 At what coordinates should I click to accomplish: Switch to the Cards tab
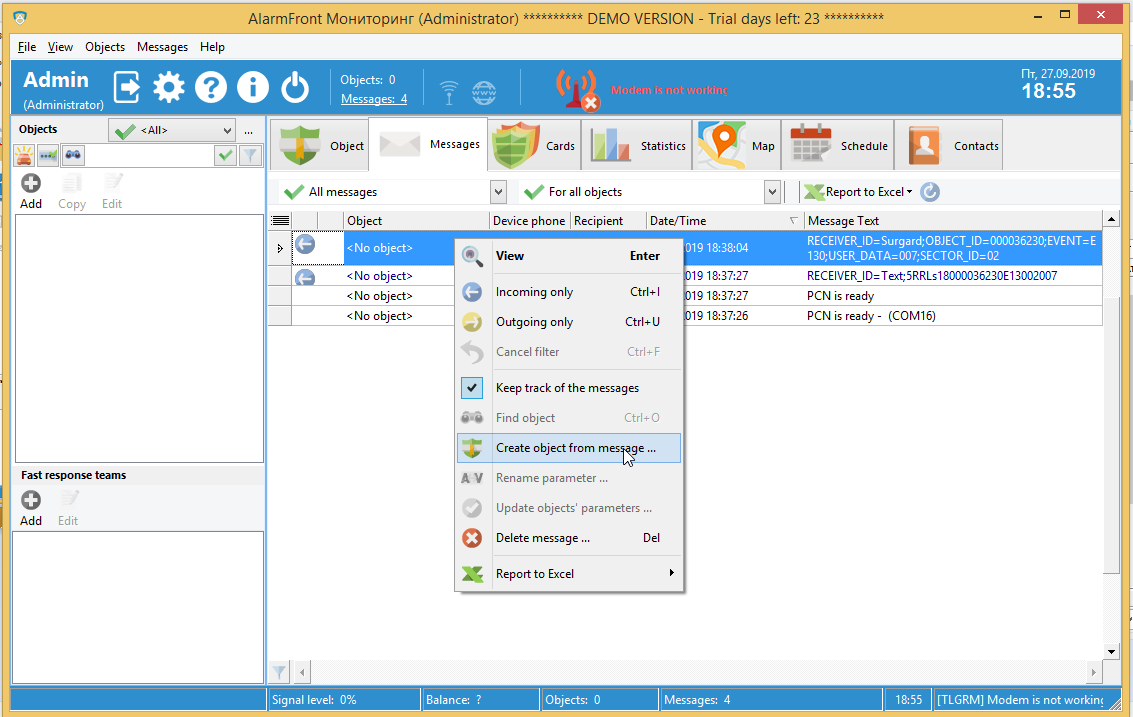pos(535,145)
